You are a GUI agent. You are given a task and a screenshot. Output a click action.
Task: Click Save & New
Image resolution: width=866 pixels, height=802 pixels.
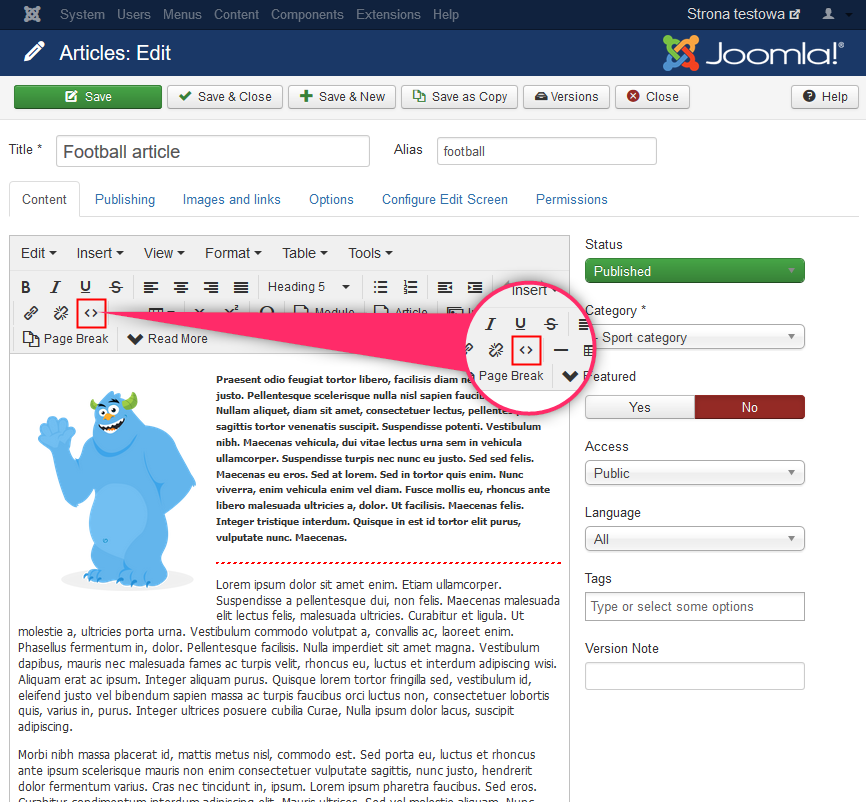(x=342, y=97)
